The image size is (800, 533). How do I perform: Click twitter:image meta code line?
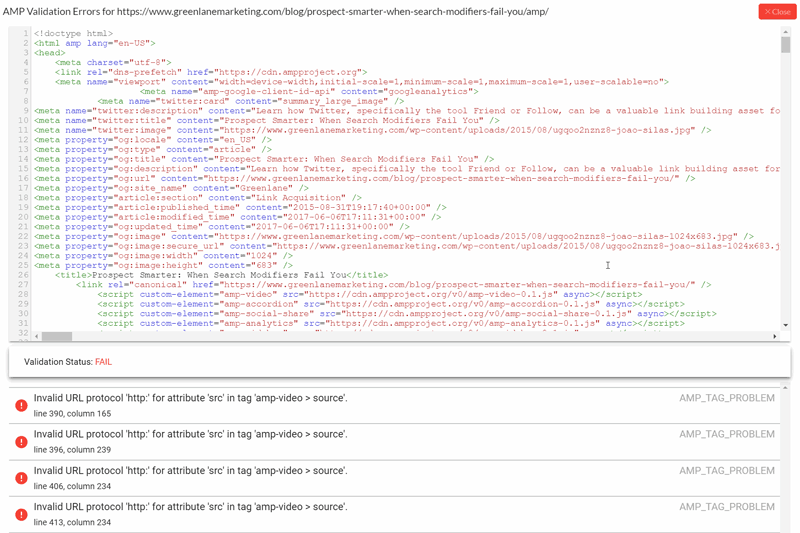click(x=372, y=131)
